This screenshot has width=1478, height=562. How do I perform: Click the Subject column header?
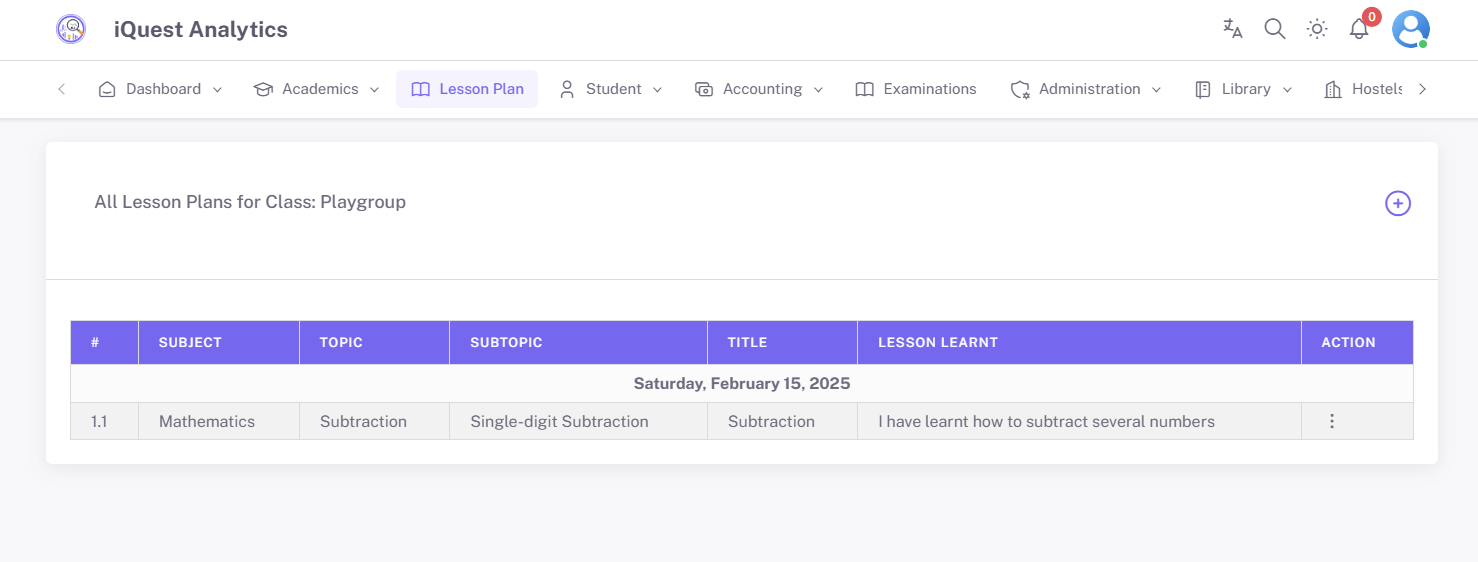(190, 342)
